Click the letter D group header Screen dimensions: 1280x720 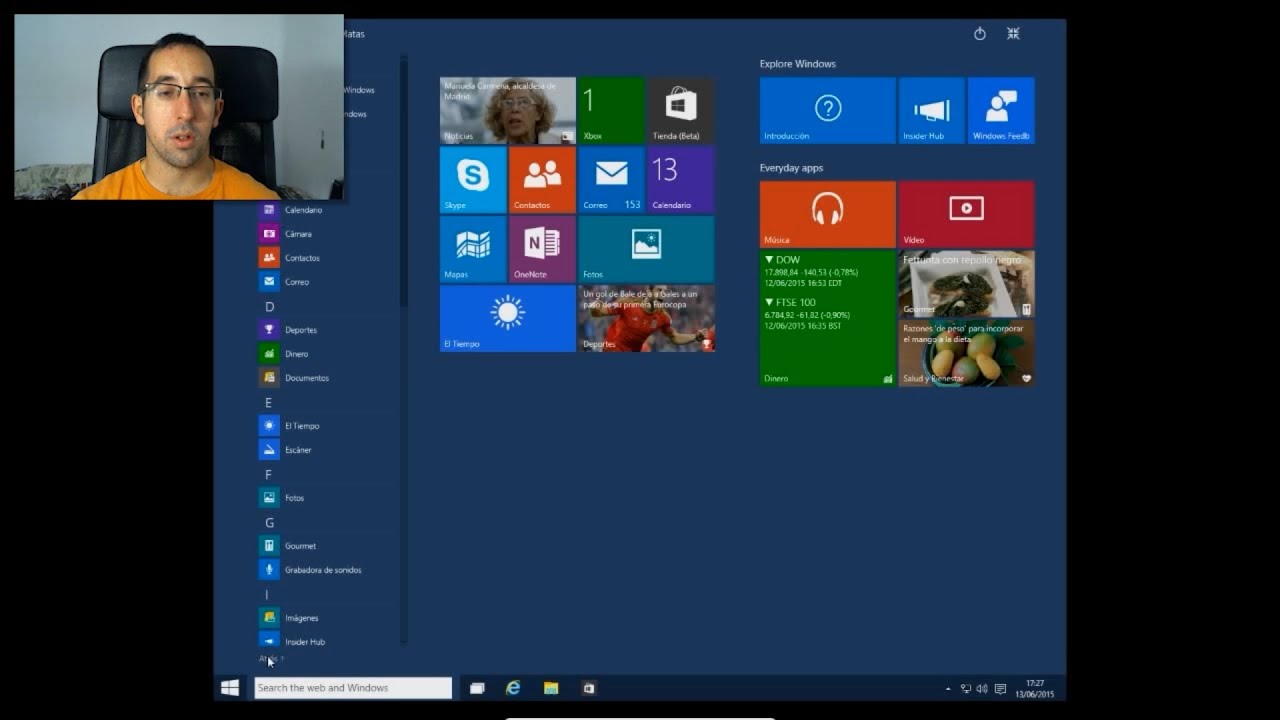[269, 306]
